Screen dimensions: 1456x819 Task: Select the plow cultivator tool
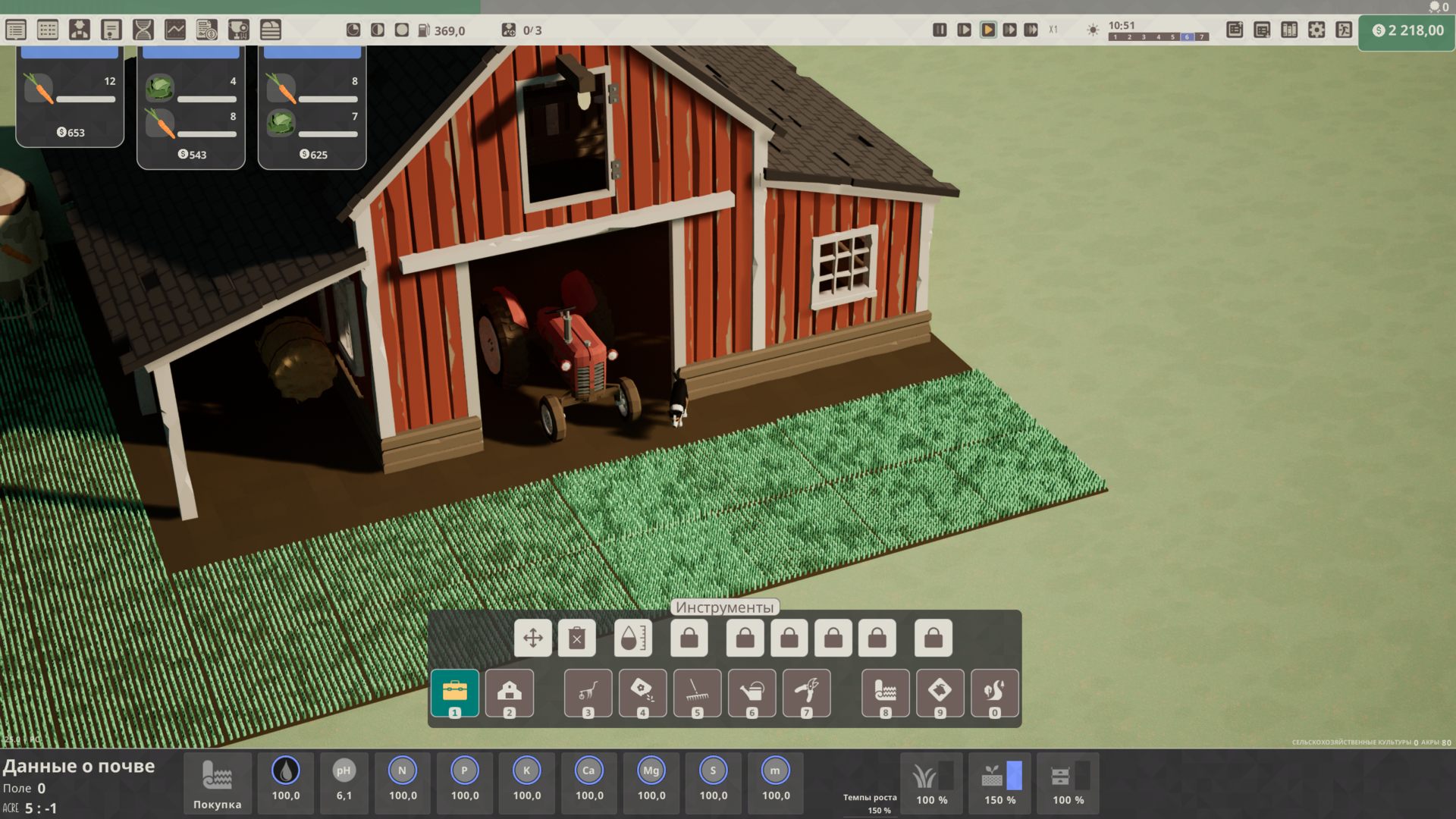[588, 692]
